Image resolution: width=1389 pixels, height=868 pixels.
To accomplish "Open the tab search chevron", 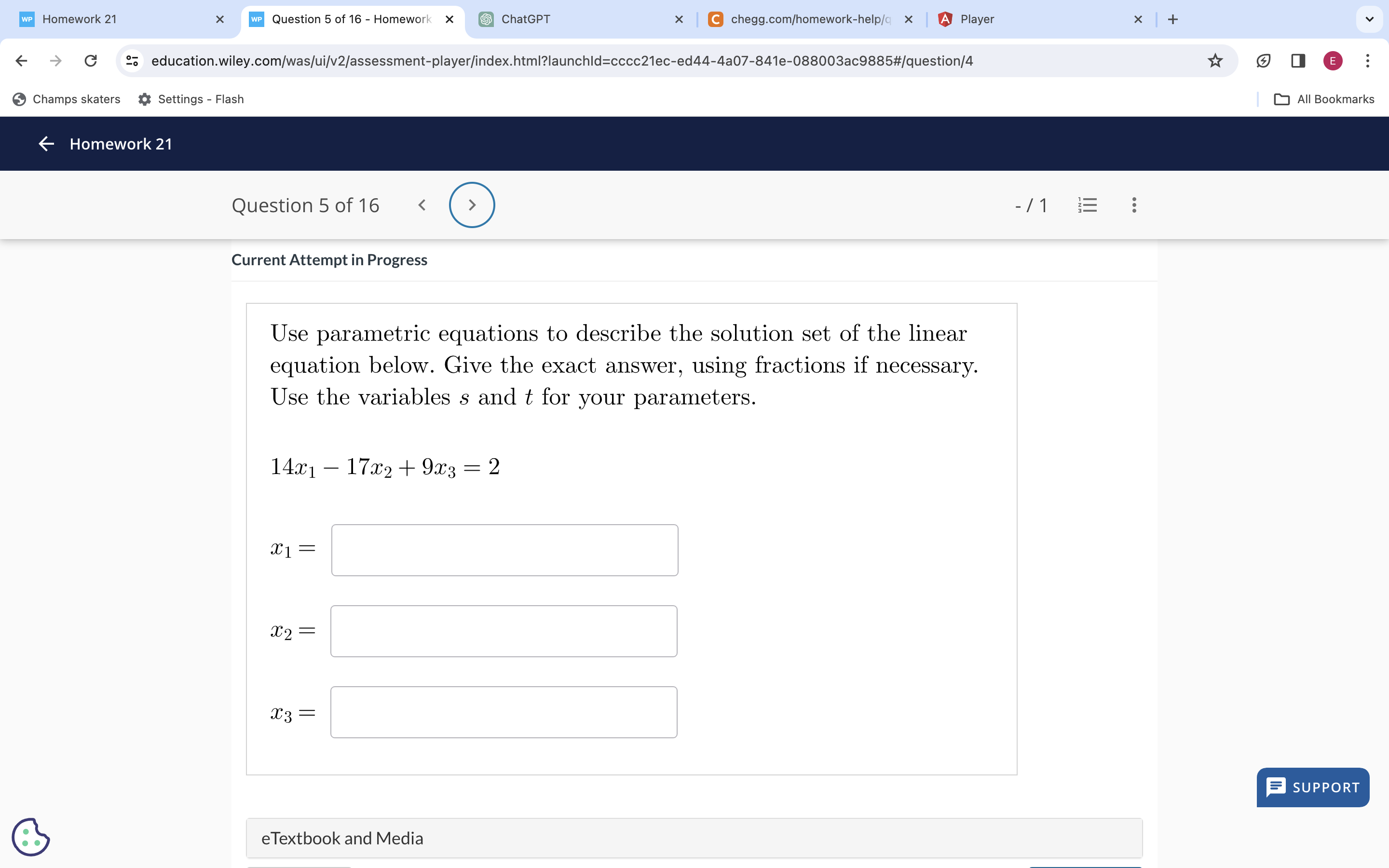I will [1370, 19].
